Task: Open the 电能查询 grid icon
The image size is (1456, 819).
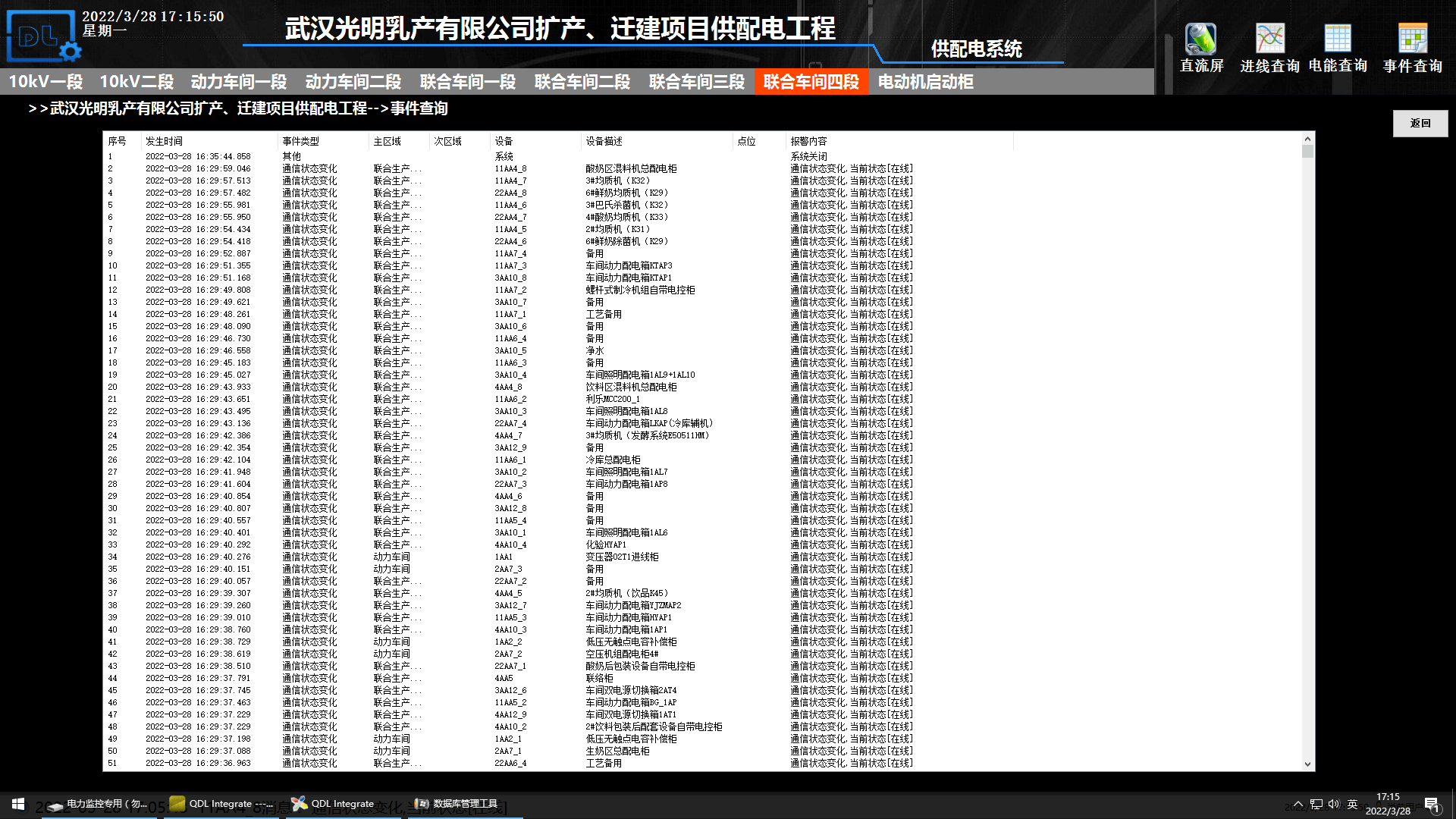Action: coord(1338,39)
